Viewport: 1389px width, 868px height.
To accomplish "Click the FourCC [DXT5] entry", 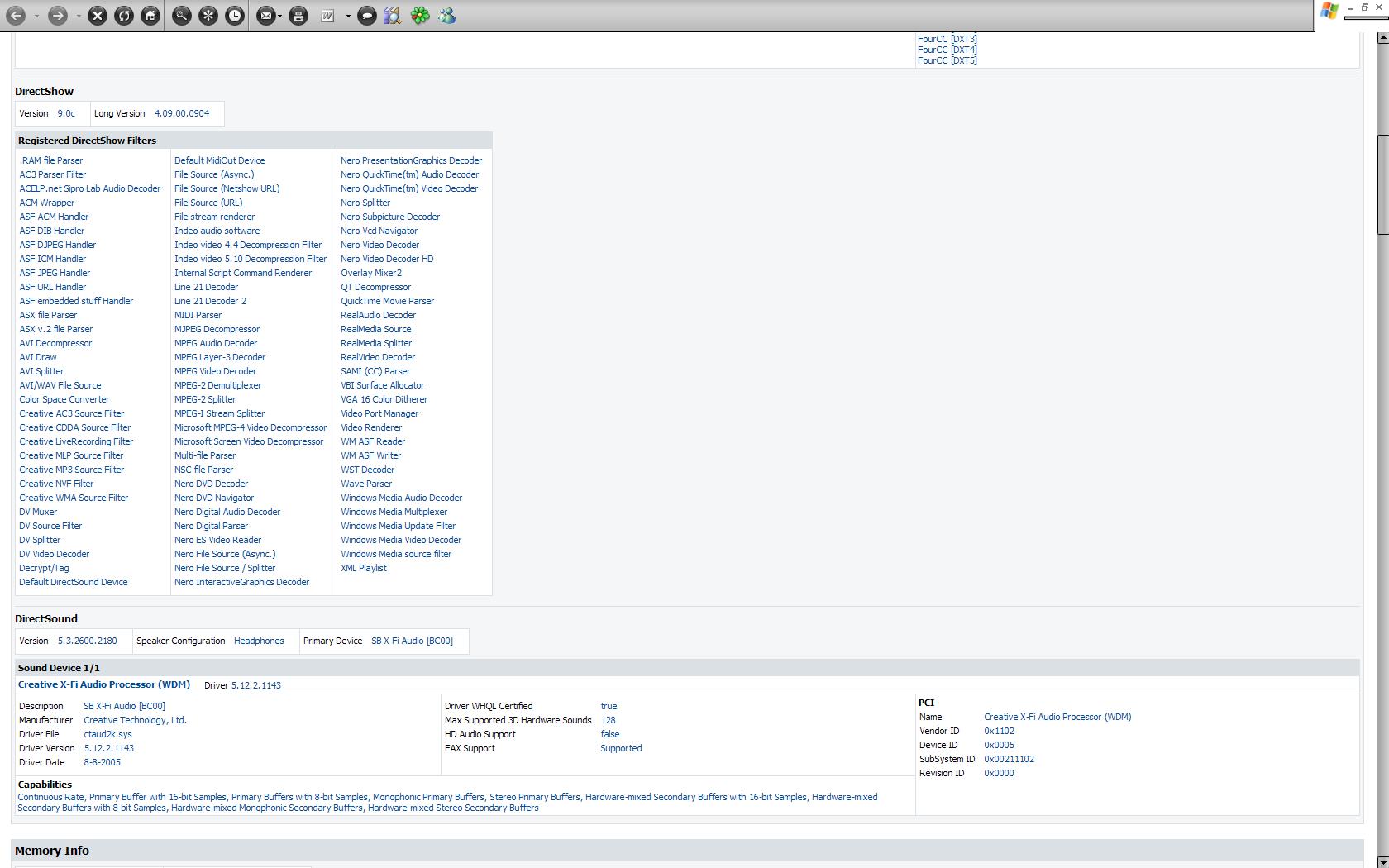I will 947,60.
